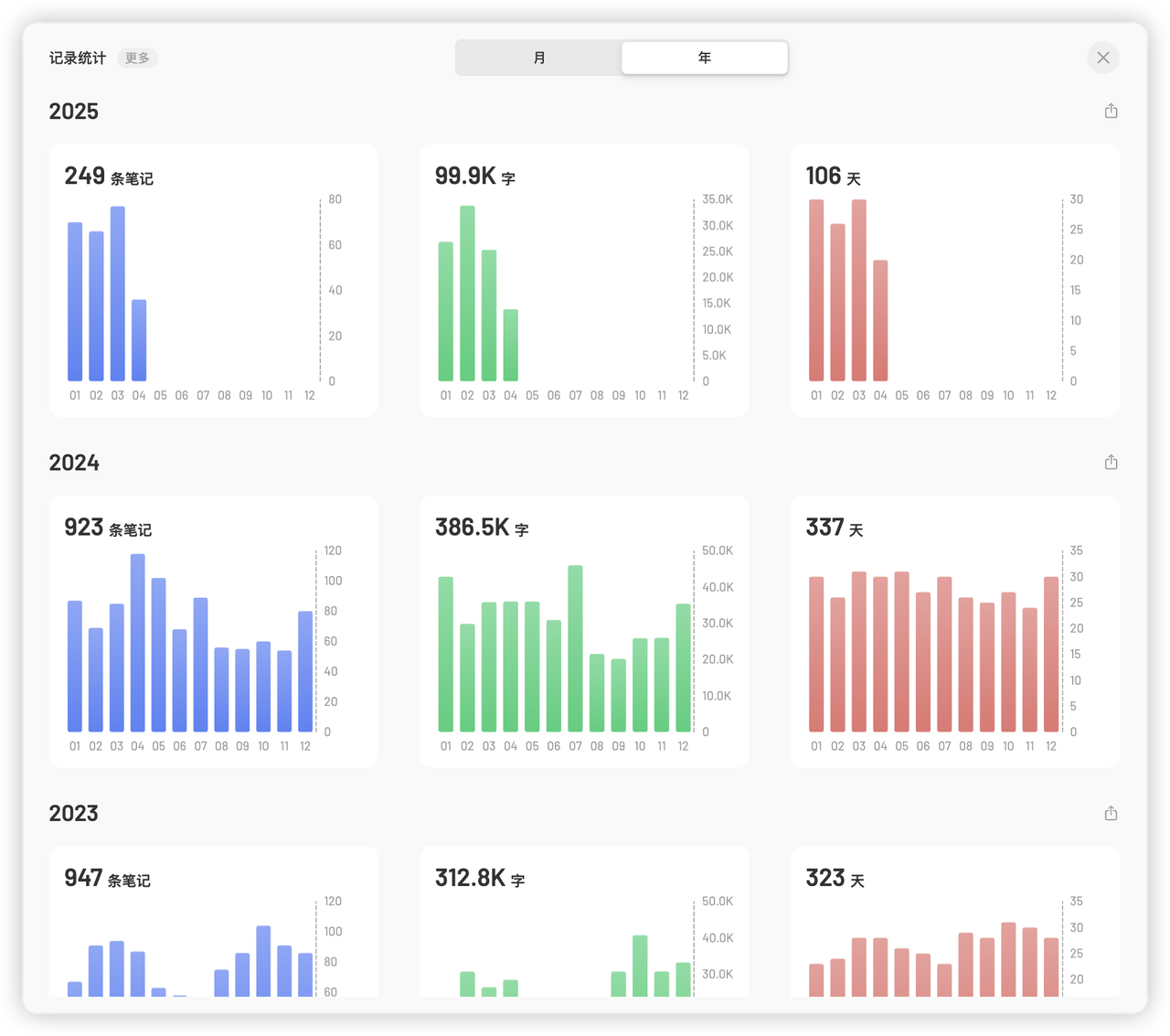Click the 947 条笔记 total
The width and height of the screenshot is (1170, 1036).
[108, 879]
